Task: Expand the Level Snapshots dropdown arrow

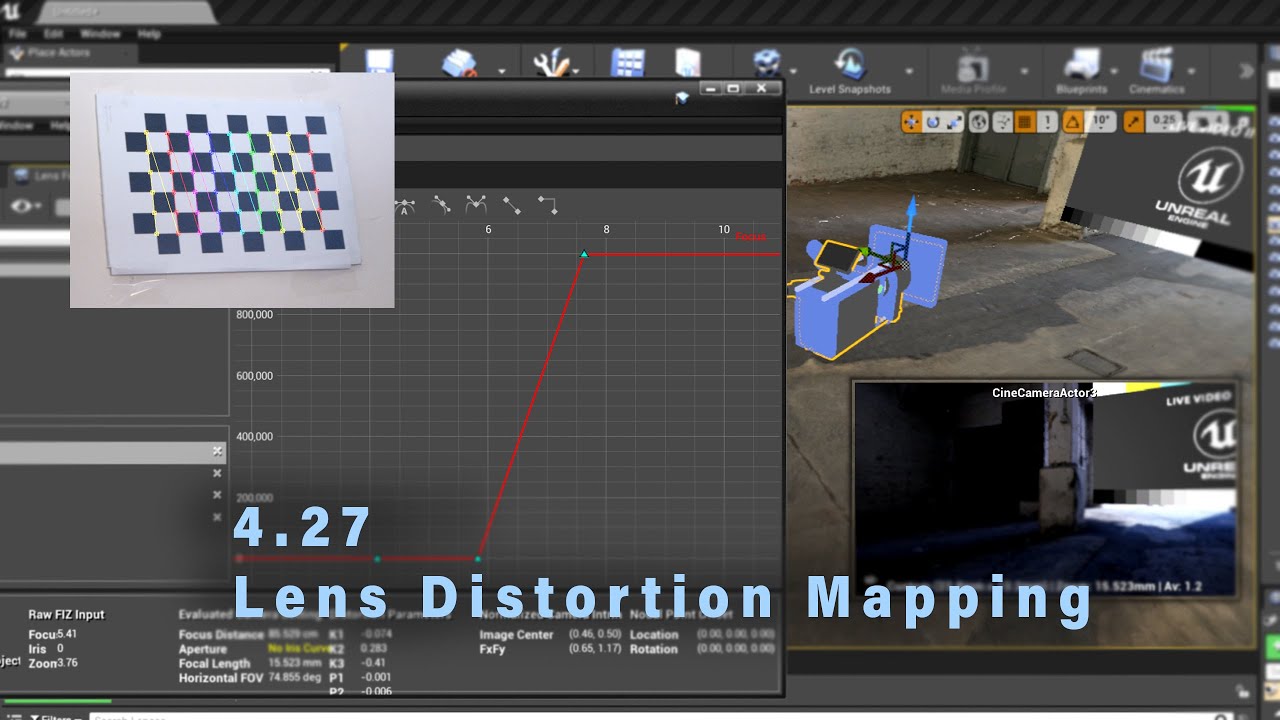Action: pos(909,72)
